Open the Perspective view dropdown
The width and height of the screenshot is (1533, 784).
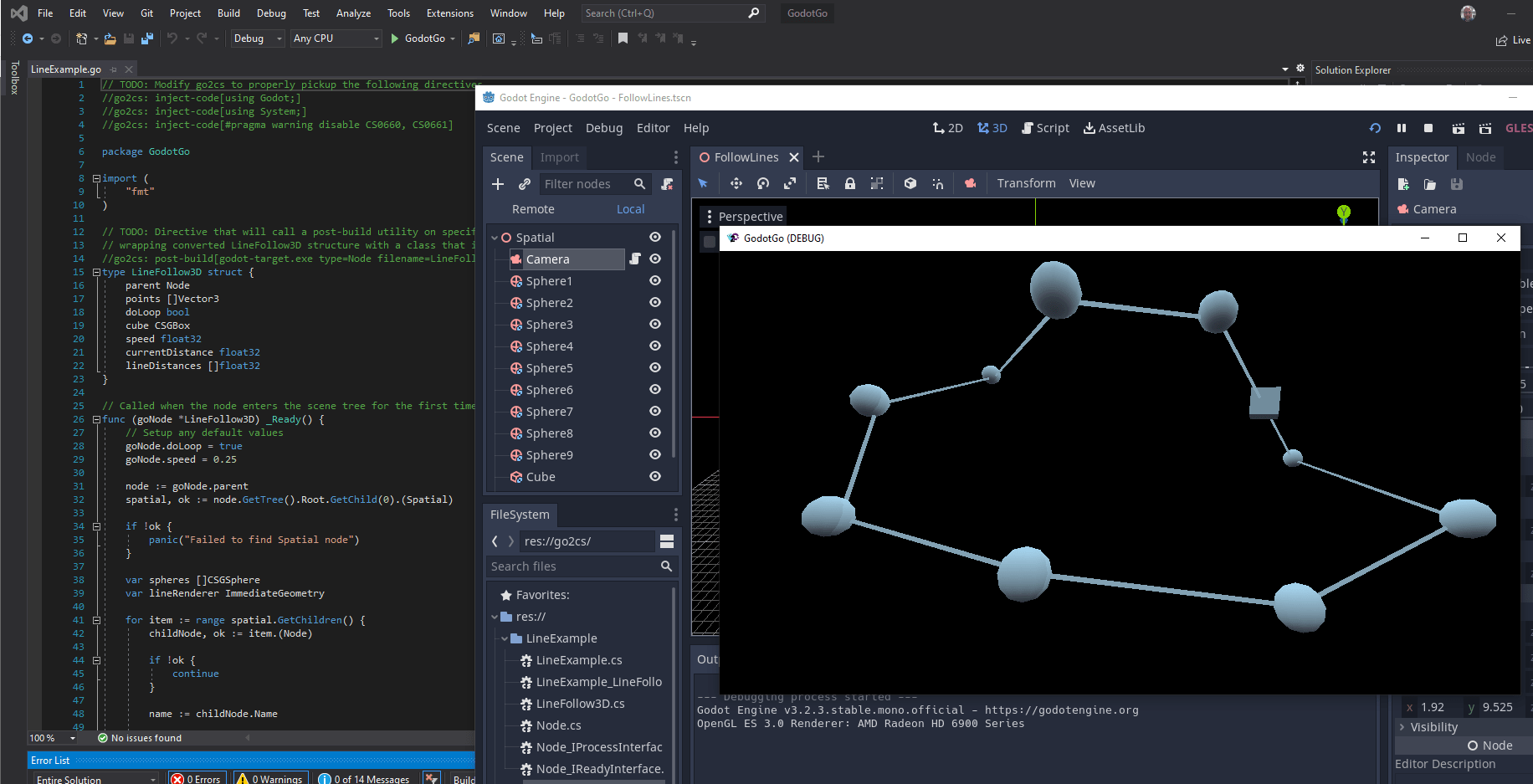tap(750, 216)
